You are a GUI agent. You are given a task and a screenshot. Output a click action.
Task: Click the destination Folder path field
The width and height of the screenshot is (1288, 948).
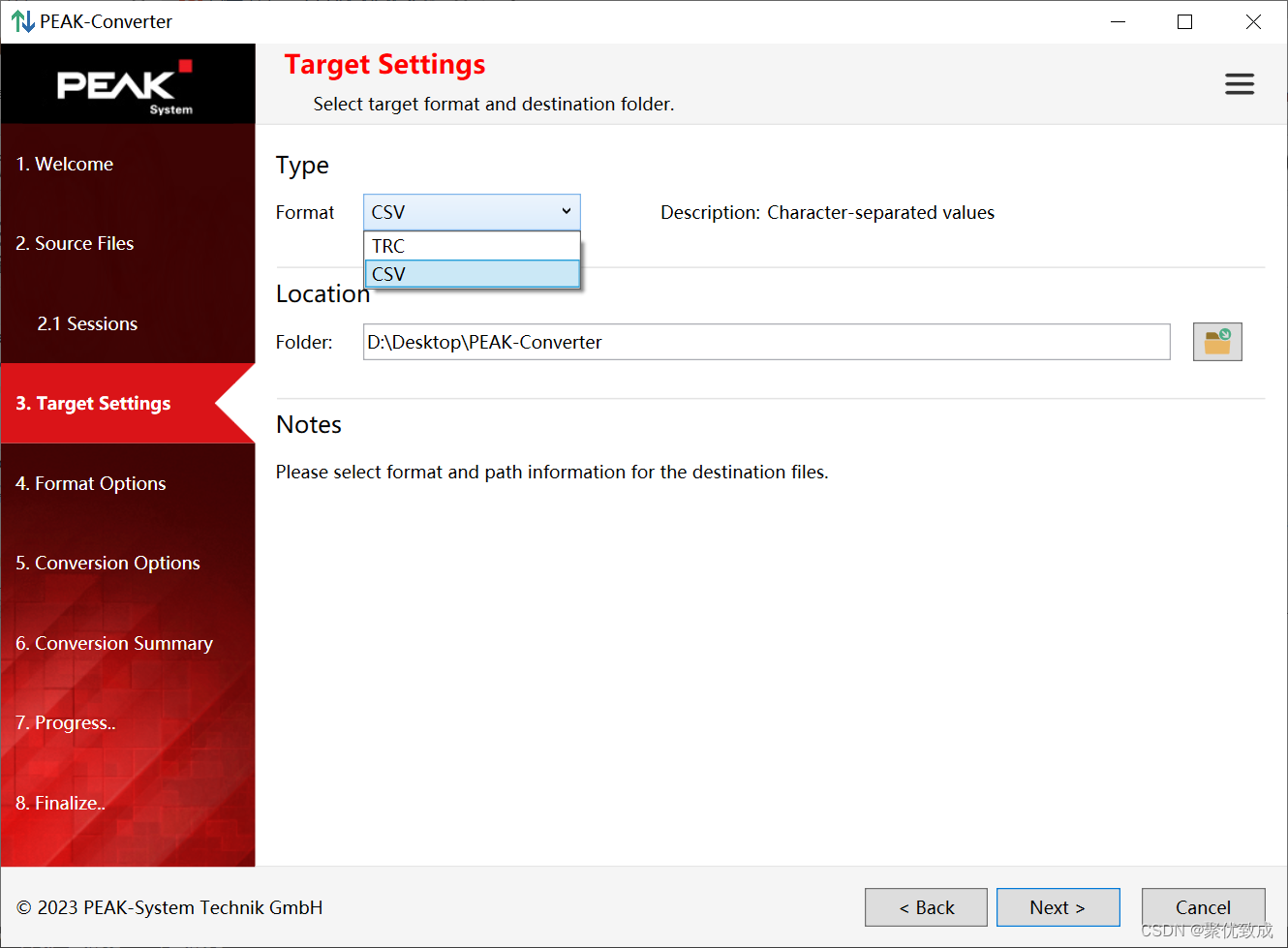pyautogui.click(x=766, y=342)
